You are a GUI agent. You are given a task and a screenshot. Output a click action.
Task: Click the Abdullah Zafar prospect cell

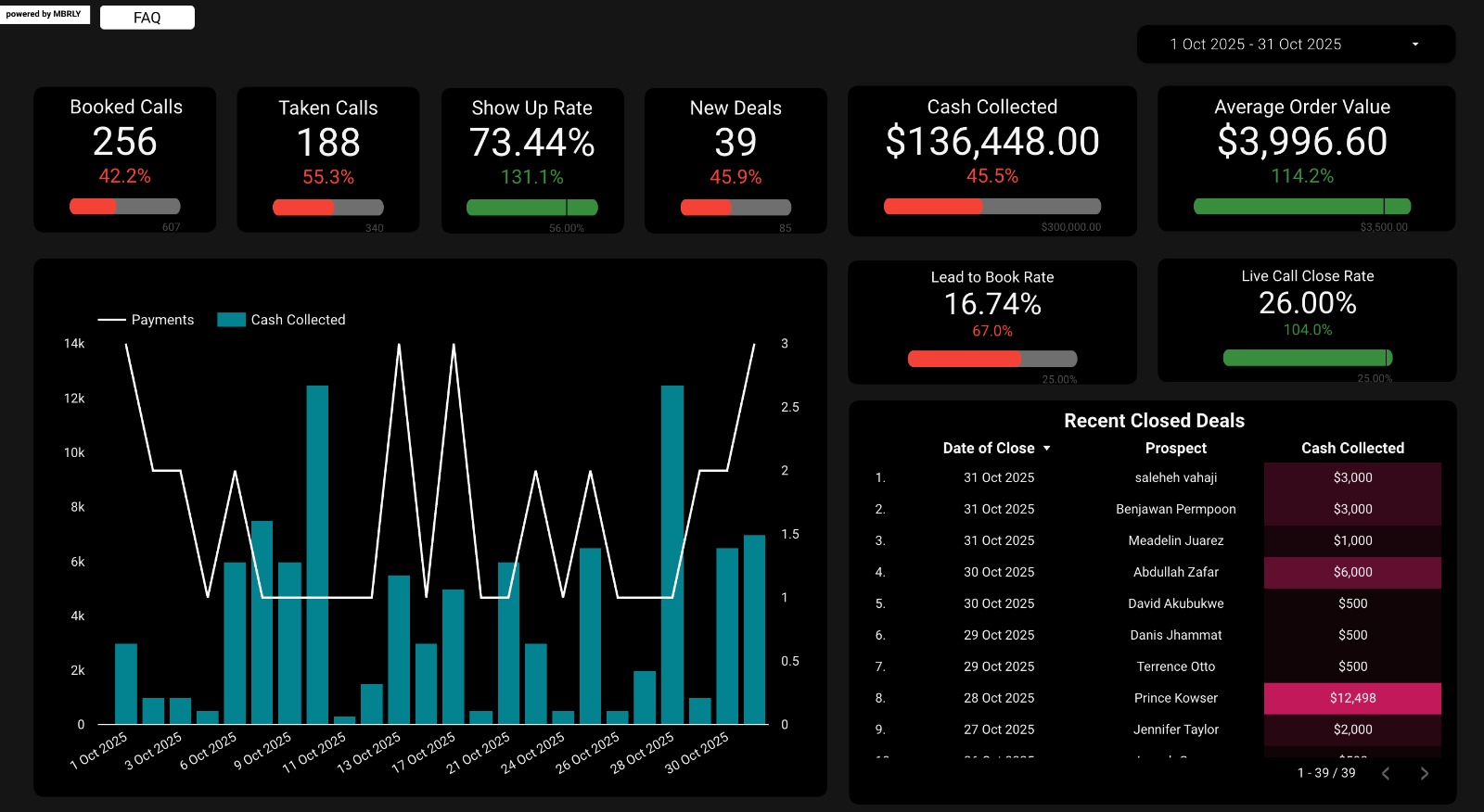click(1176, 572)
